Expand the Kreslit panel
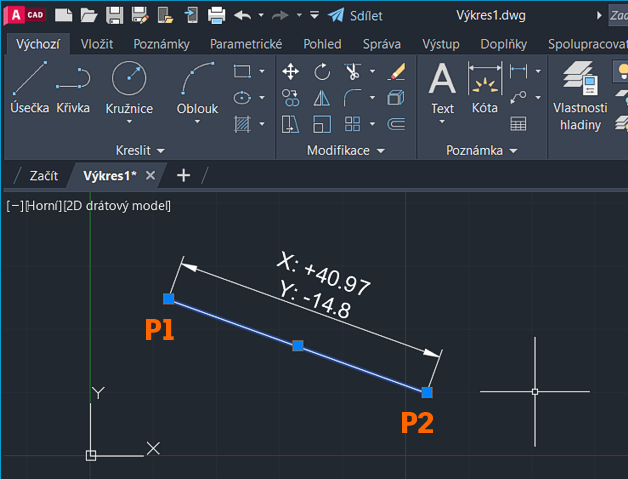Image resolution: width=628 pixels, height=479 pixels. coord(140,151)
